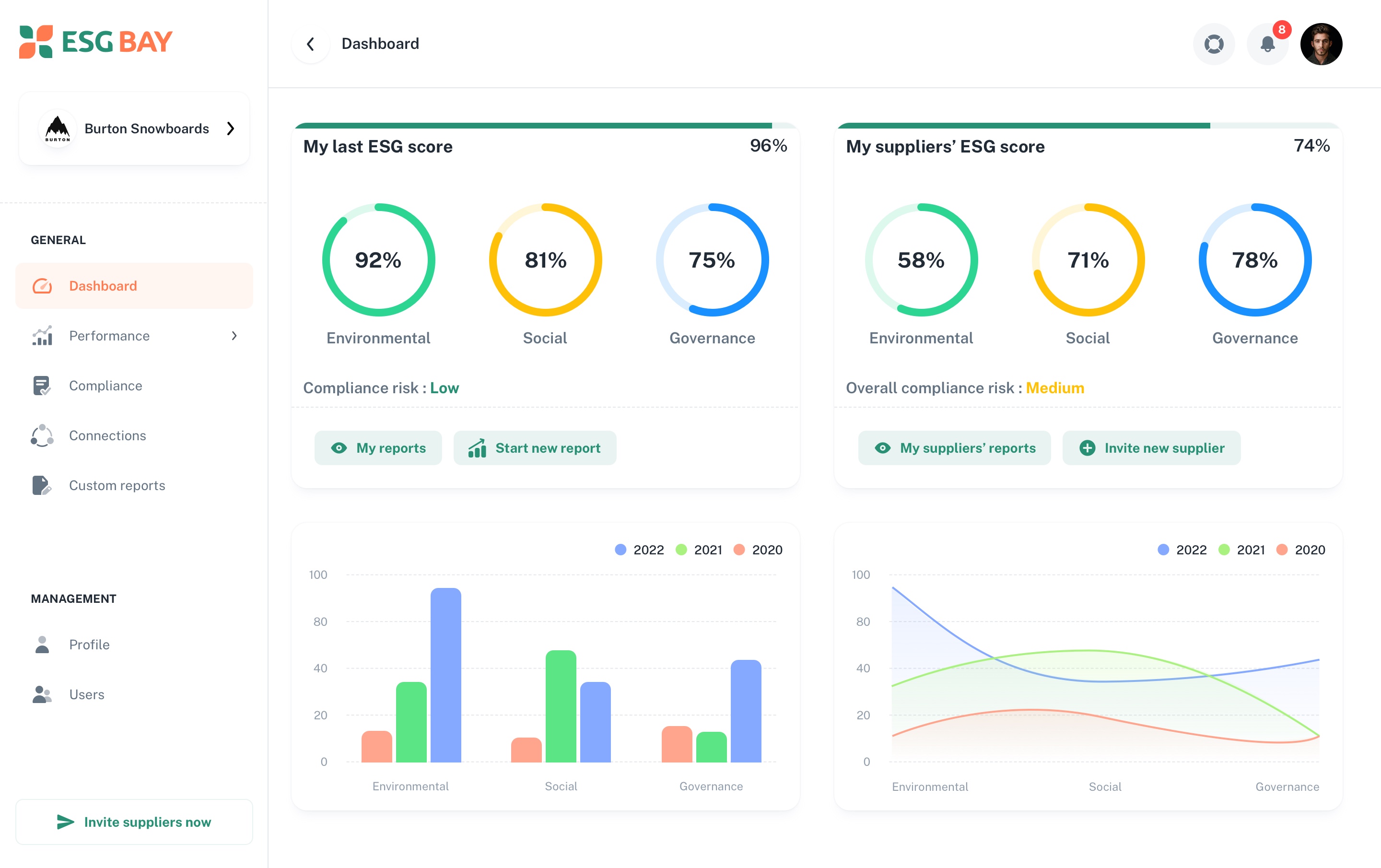The width and height of the screenshot is (1381, 868).
Task: Click the Medium compliance risk label
Action: pyautogui.click(x=1054, y=388)
